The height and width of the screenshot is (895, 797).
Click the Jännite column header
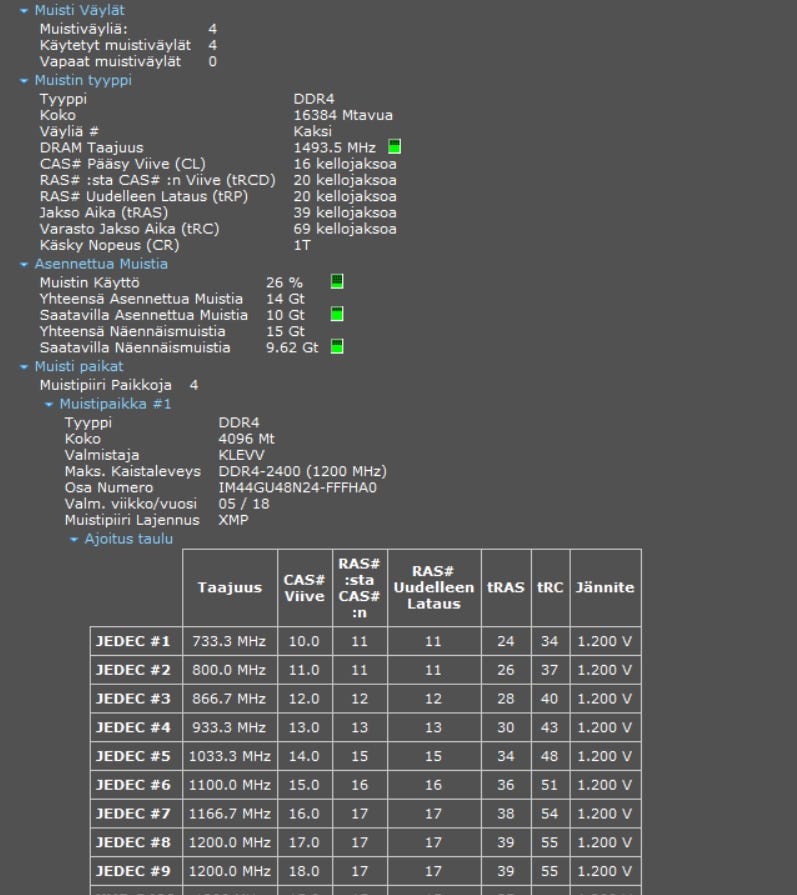click(605, 588)
